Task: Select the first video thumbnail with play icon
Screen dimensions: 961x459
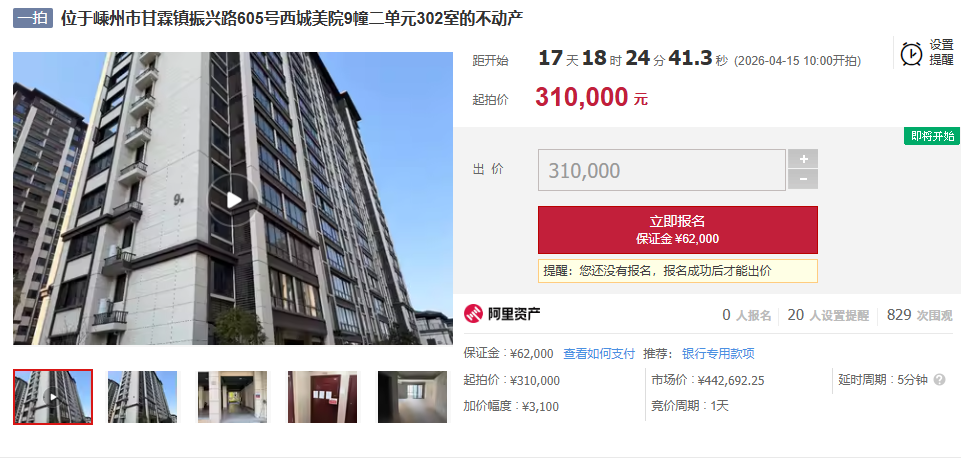Action: (x=53, y=396)
